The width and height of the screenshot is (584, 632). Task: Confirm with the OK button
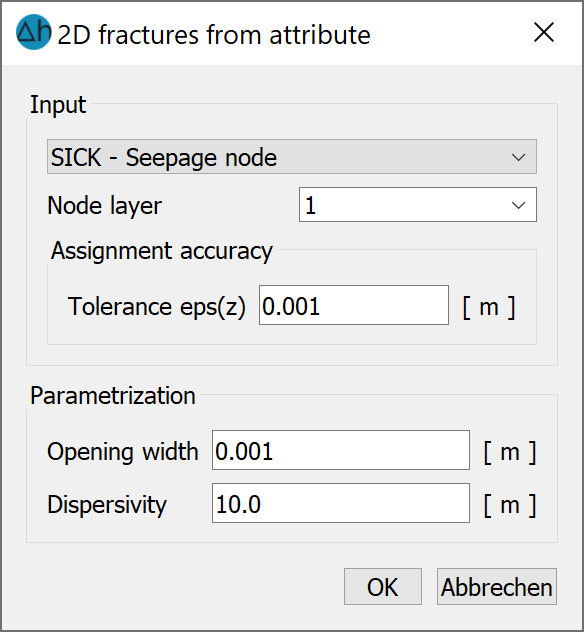click(382, 586)
